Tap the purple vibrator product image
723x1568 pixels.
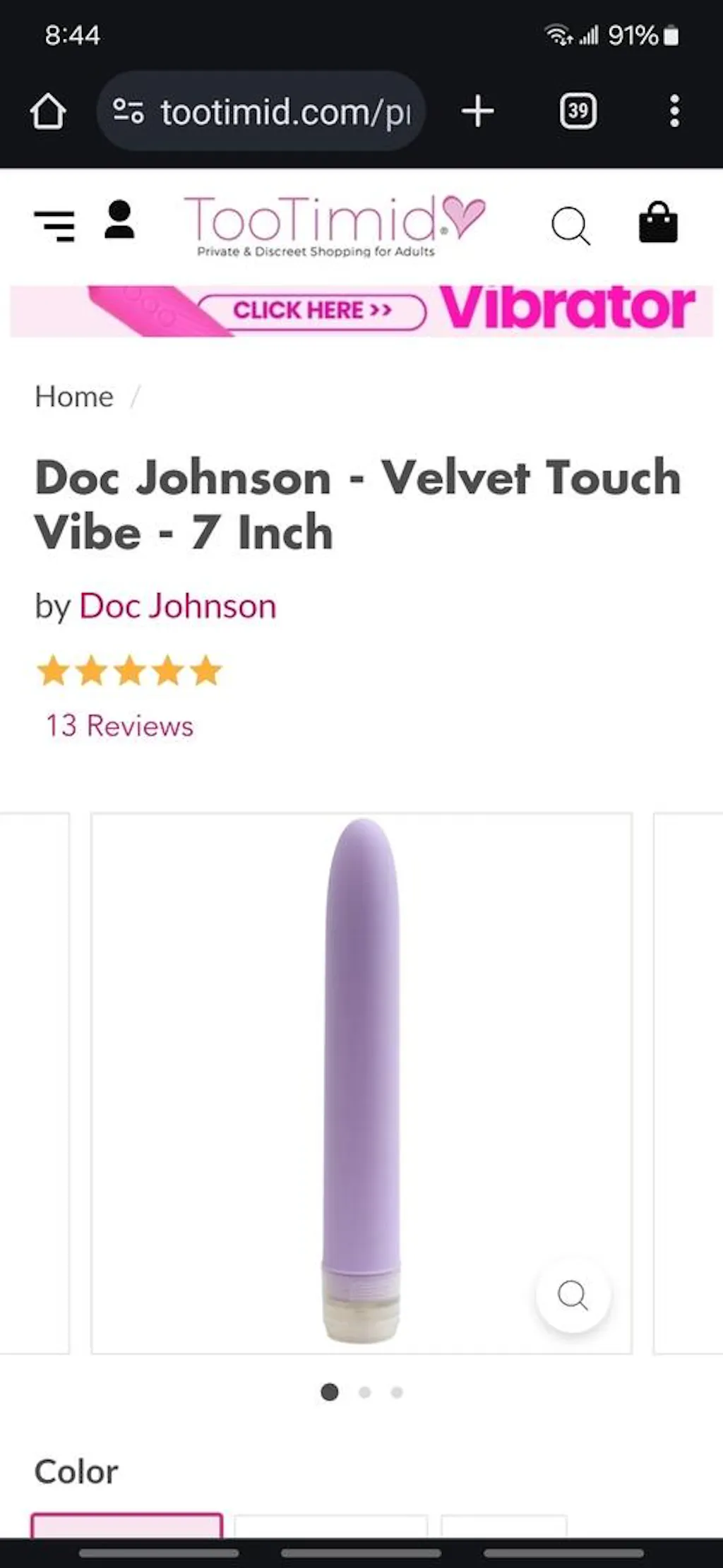(x=361, y=1083)
